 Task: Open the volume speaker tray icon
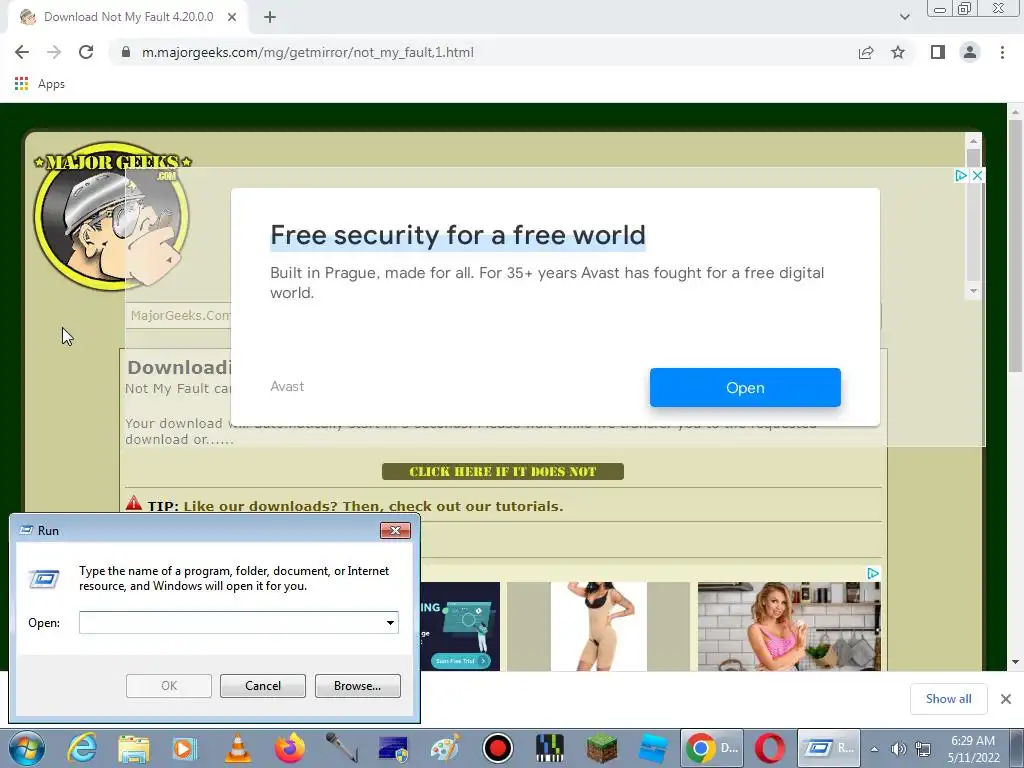pyautogui.click(x=899, y=749)
